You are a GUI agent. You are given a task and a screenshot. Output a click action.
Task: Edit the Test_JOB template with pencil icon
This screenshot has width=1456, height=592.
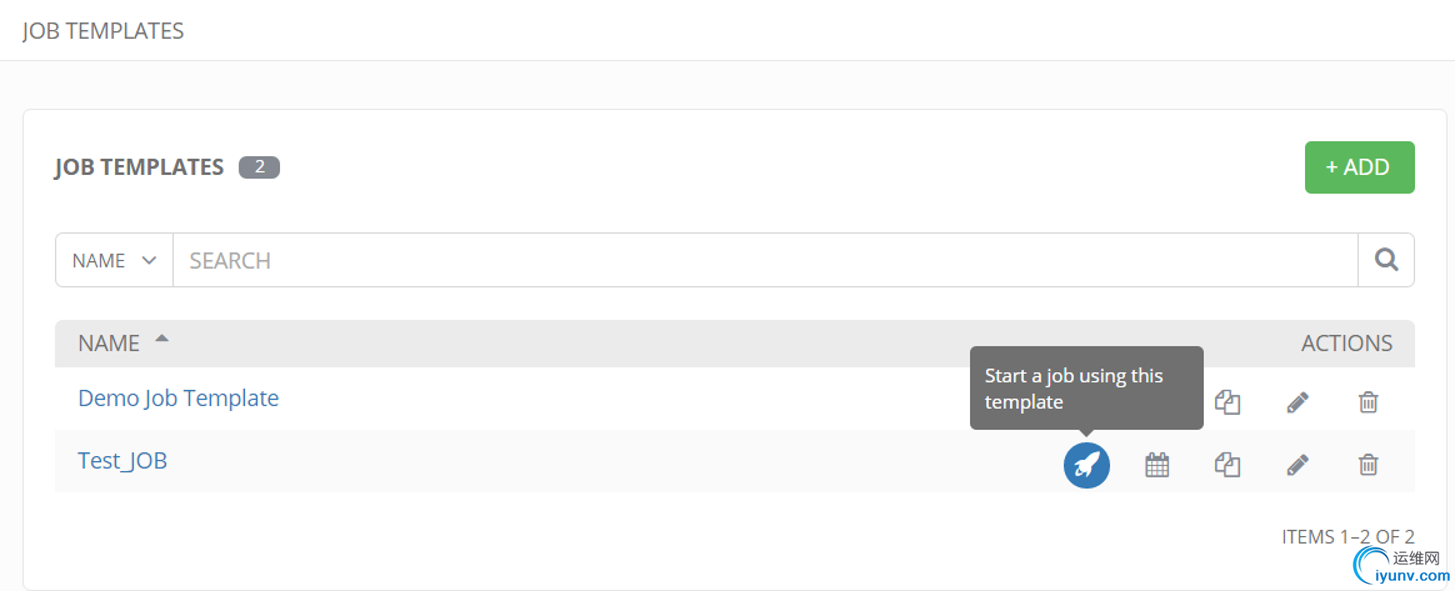coord(1297,465)
